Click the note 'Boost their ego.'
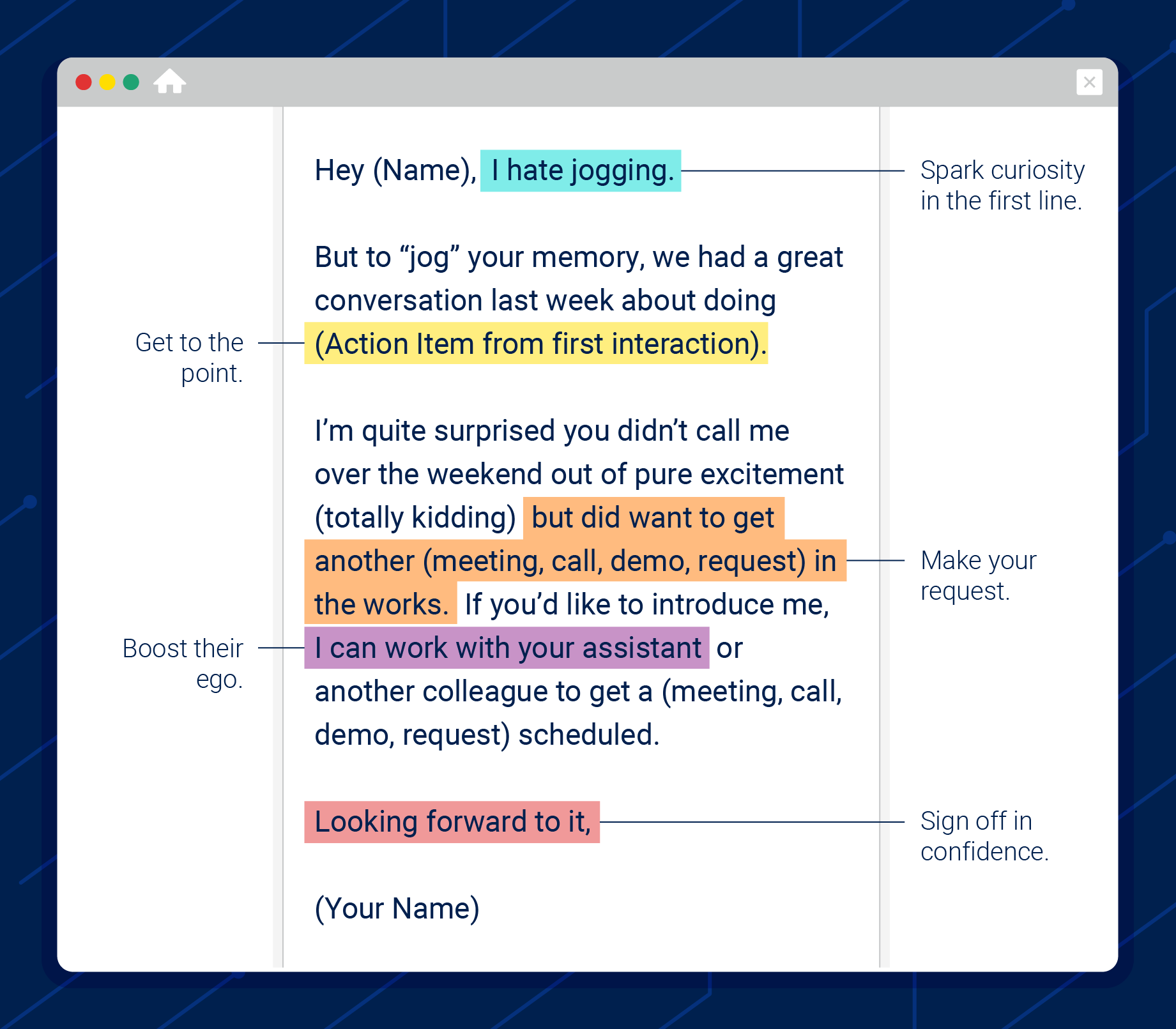1176x1029 pixels. tap(183, 664)
